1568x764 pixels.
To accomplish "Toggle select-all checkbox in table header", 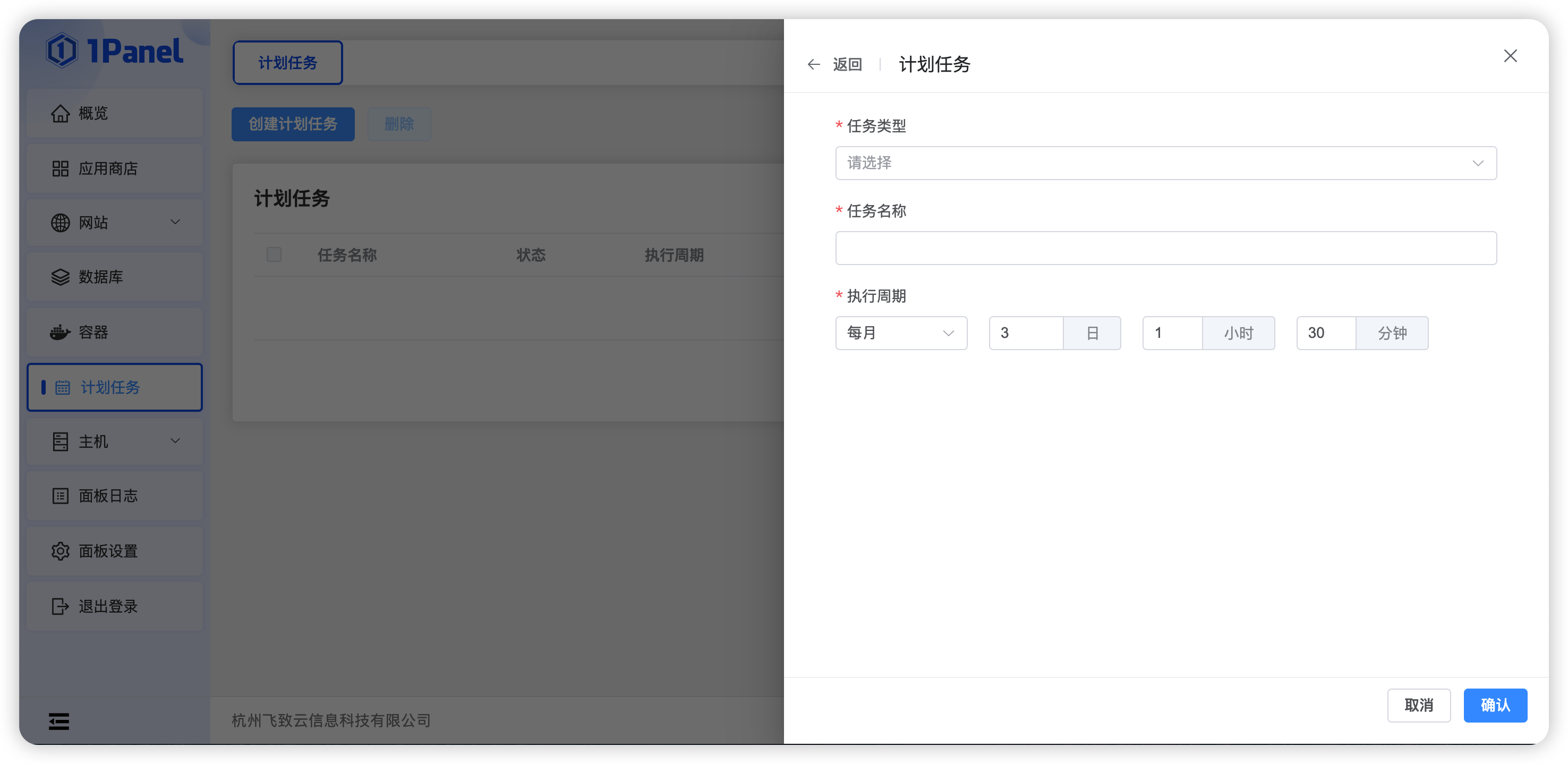I will pyautogui.click(x=274, y=254).
